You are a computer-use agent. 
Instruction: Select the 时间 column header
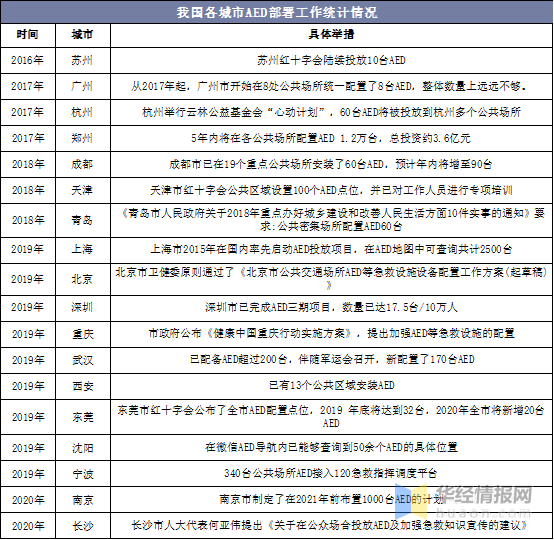point(28,35)
